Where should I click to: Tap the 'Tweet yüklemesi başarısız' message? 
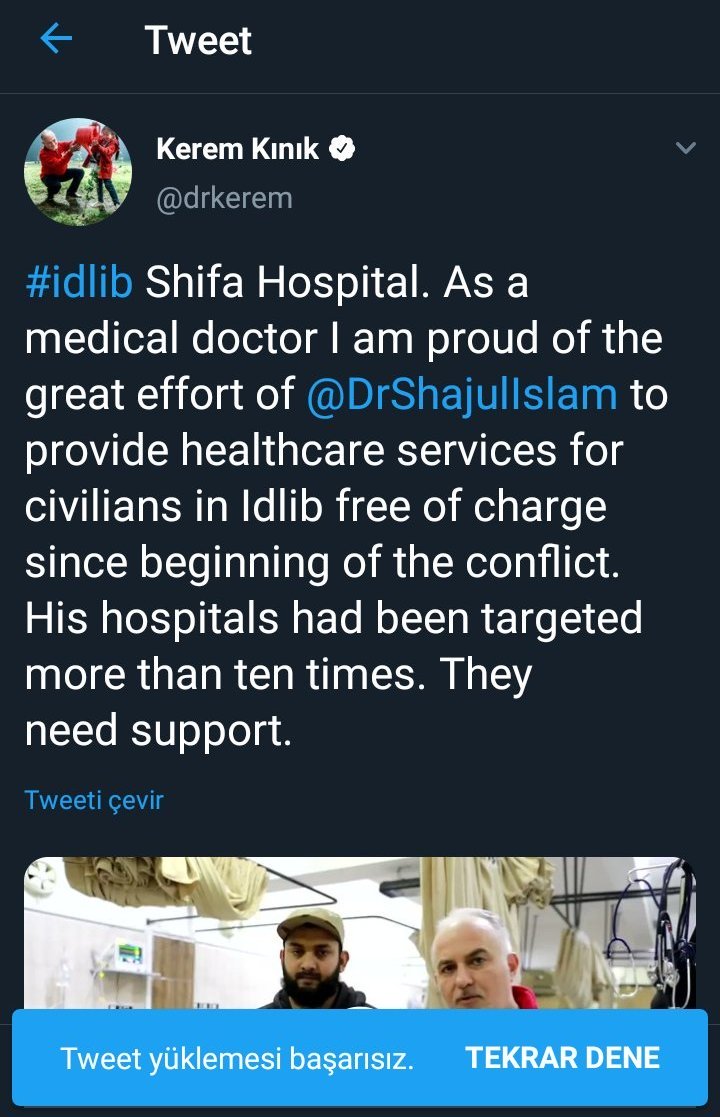click(236, 1059)
